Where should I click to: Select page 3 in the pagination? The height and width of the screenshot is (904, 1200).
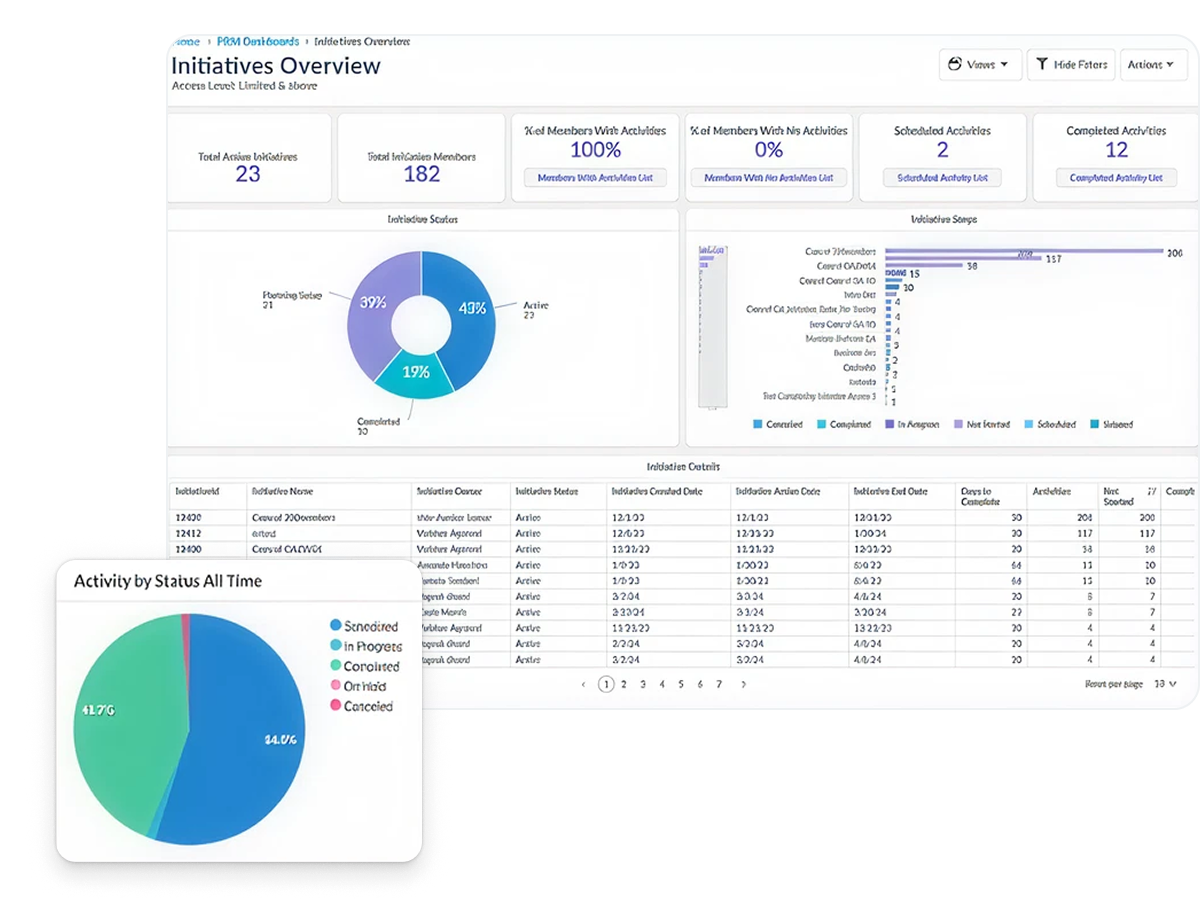point(643,685)
